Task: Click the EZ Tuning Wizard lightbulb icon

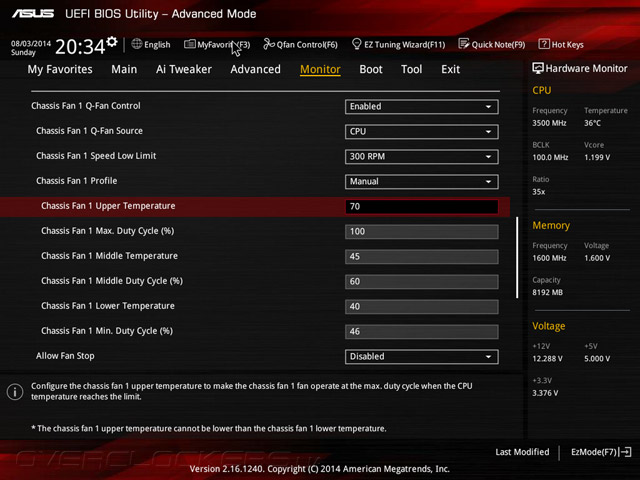Action: pos(356,44)
